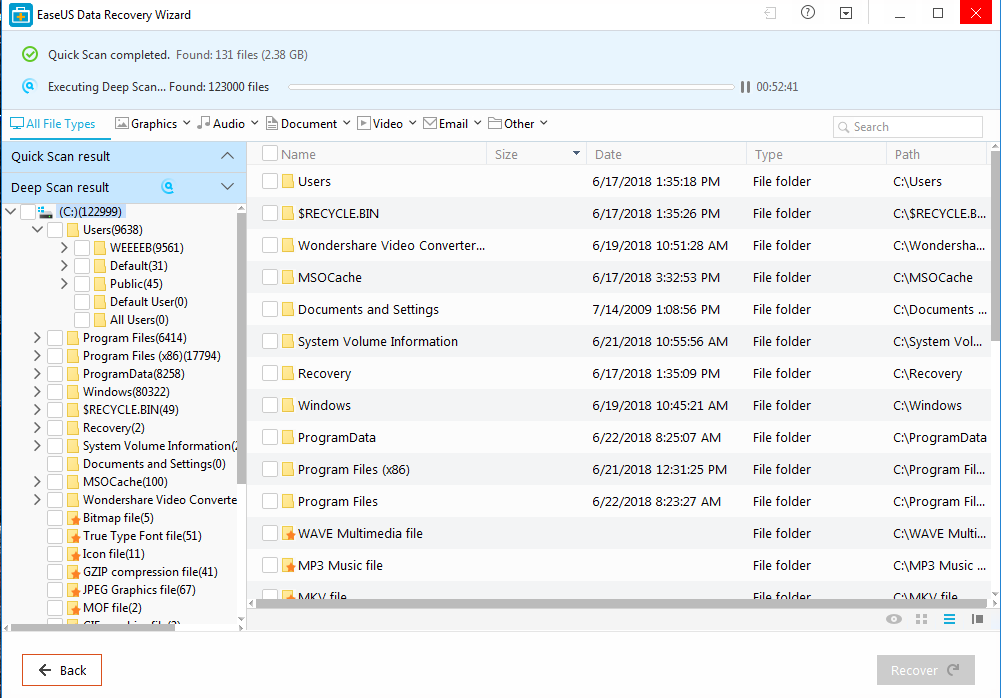Tick the $RECYCLE.BIN row checkbox

tap(270, 213)
